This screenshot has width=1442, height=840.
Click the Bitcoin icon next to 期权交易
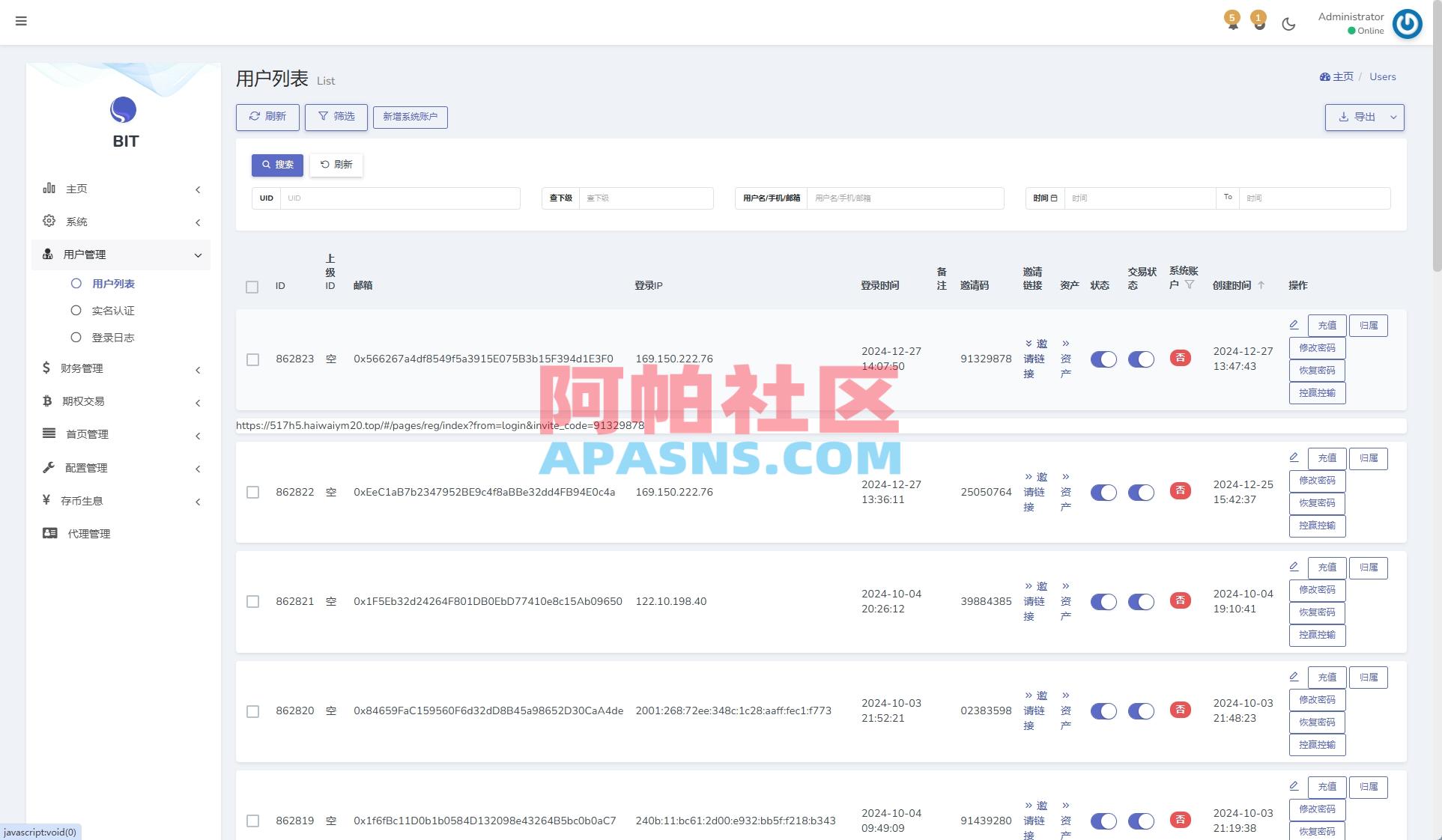(49, 401)
